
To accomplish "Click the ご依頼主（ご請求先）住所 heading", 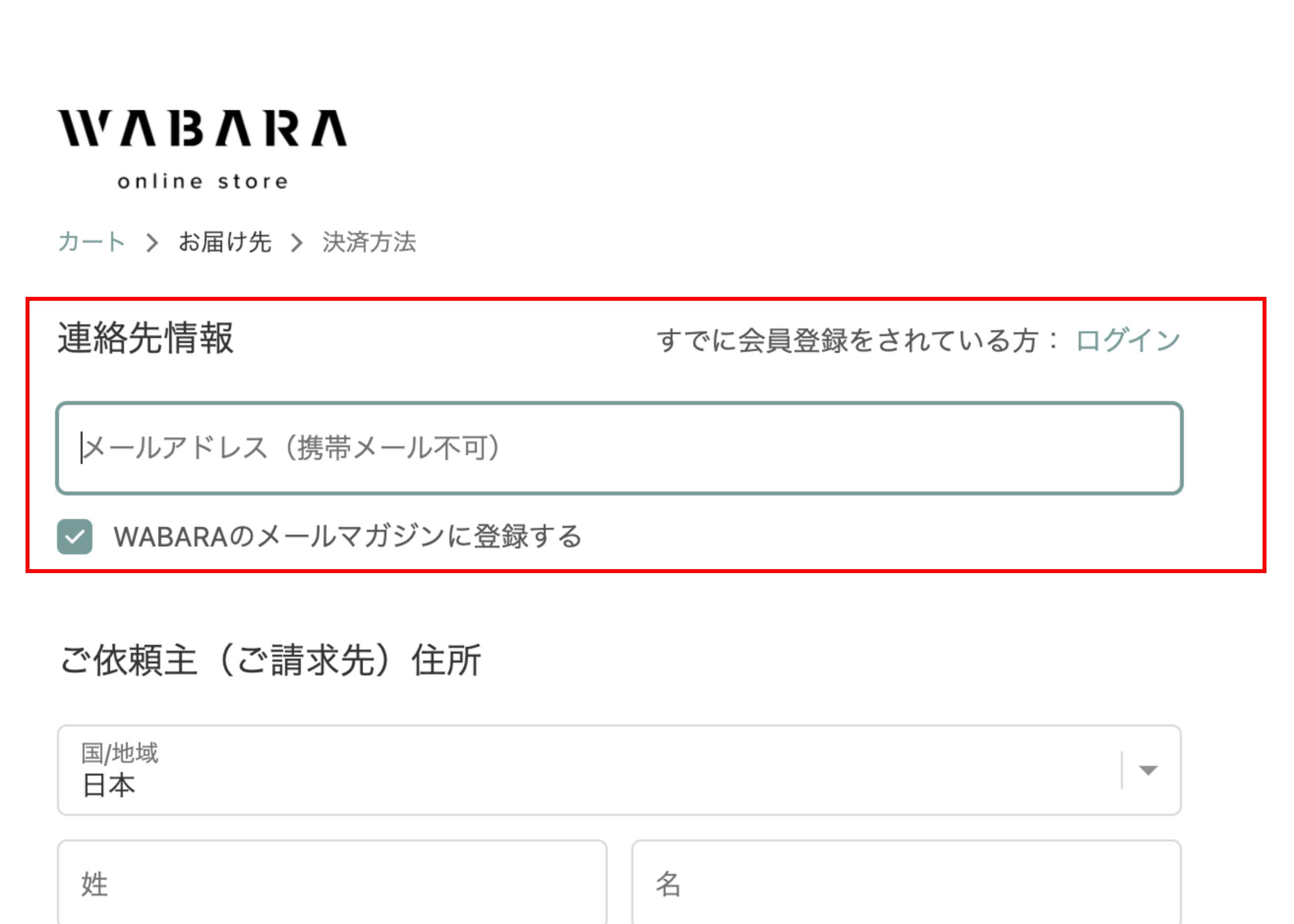I will click(x=271, y=660).
